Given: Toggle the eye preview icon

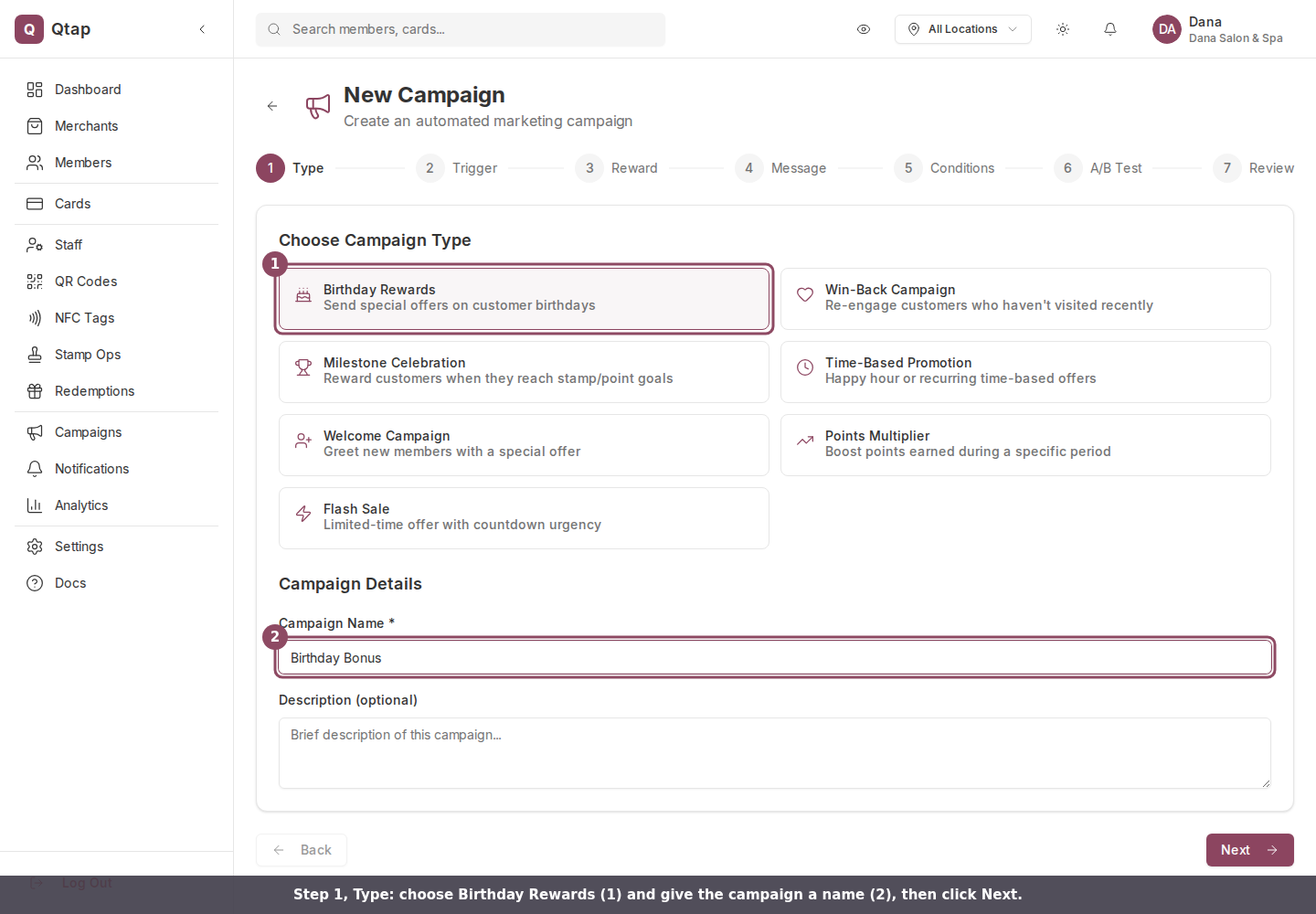Looking at the screenshot, I should 864,29.
